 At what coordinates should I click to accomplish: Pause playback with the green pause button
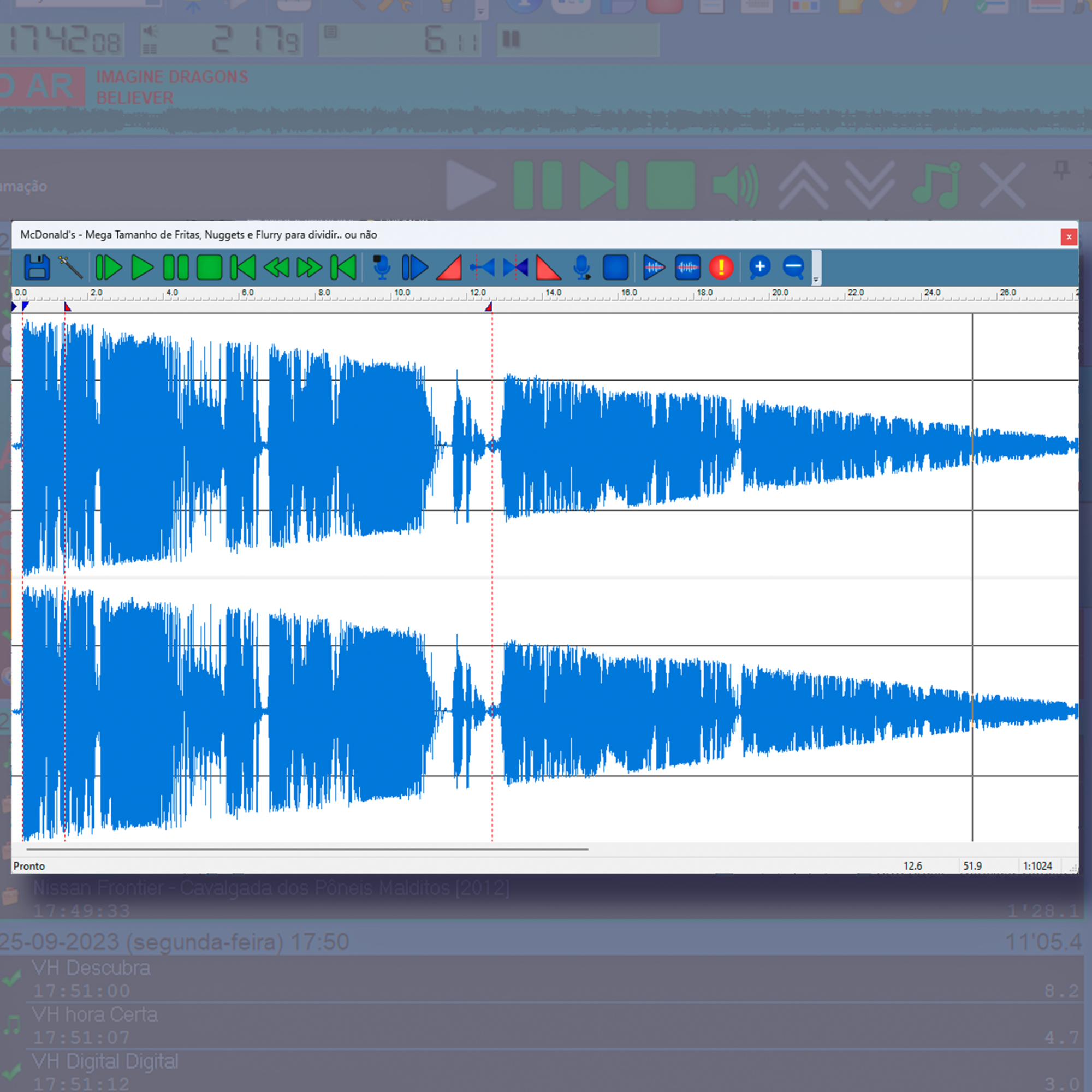175,268
